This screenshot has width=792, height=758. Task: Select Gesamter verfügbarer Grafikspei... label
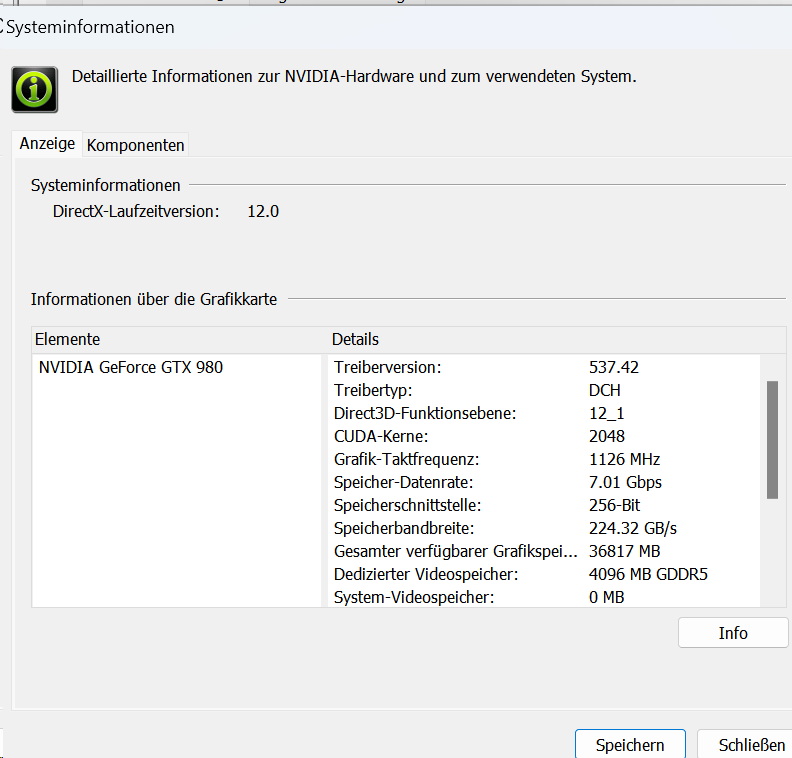tap(455, 551)
